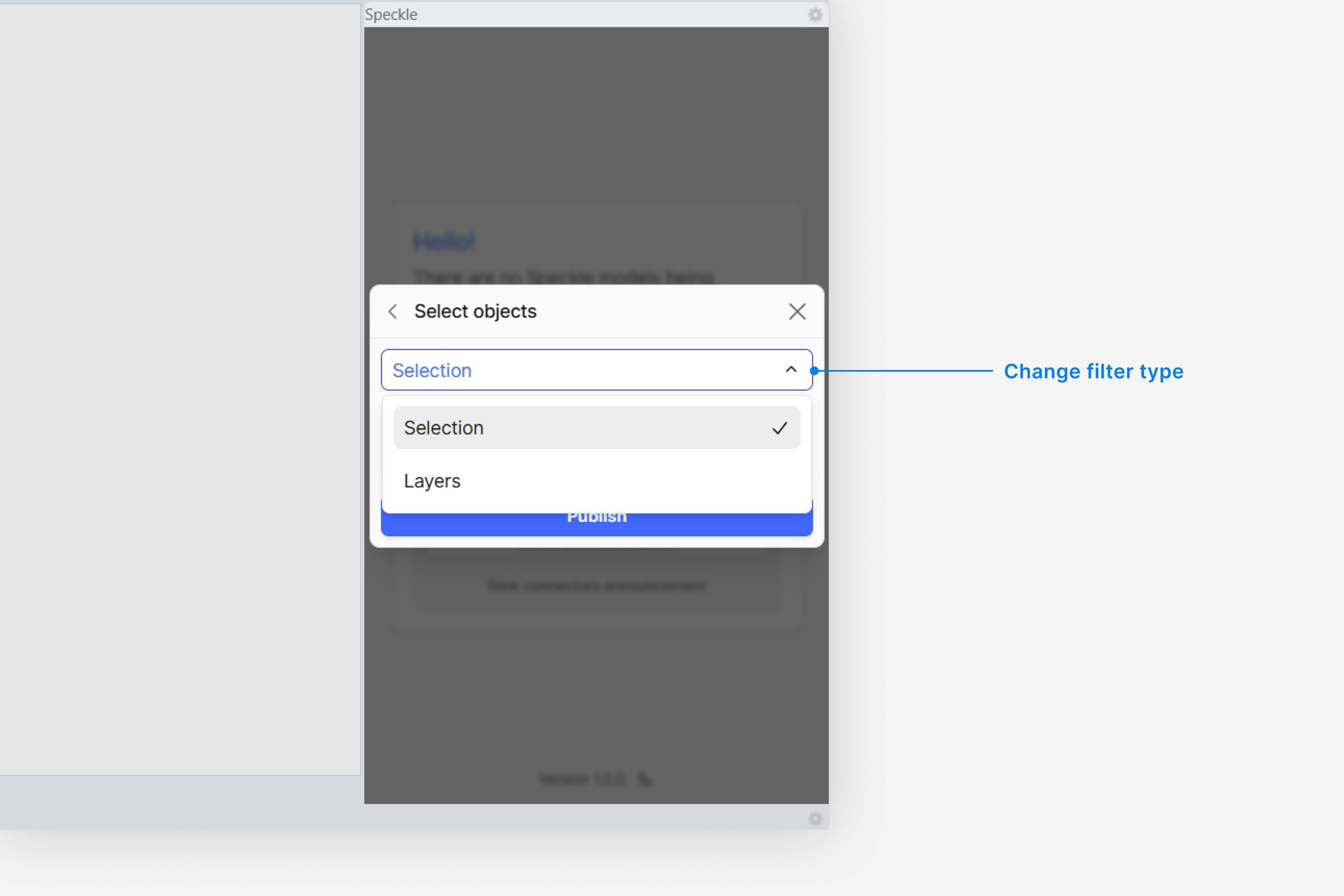Click the checkmark beside Selection option
Screen dimensions: 1344x896
(779, 428)
